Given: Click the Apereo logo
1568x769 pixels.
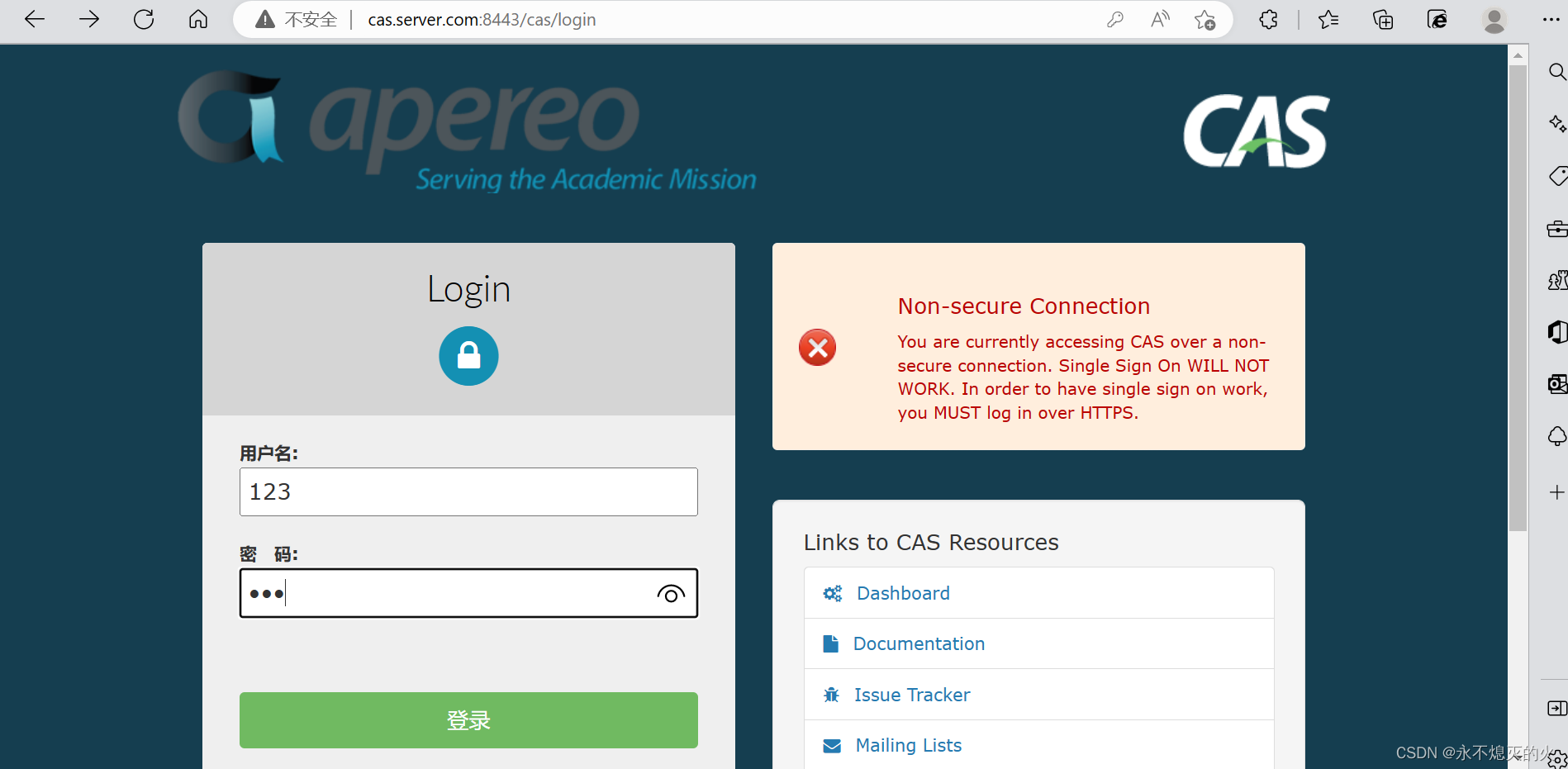Looking at the screenshot, I should click(467, 131).
